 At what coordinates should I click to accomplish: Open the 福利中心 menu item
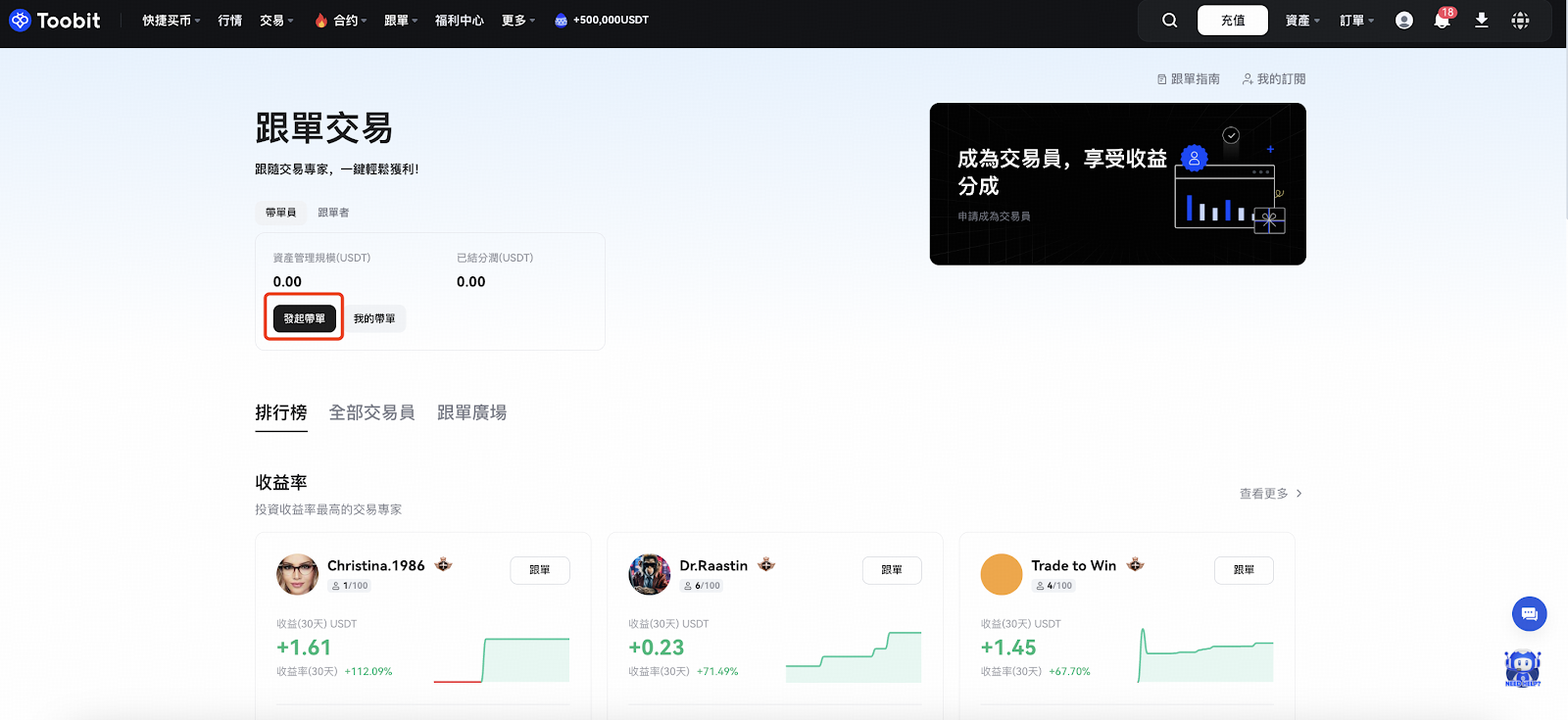tap(459, 21)
